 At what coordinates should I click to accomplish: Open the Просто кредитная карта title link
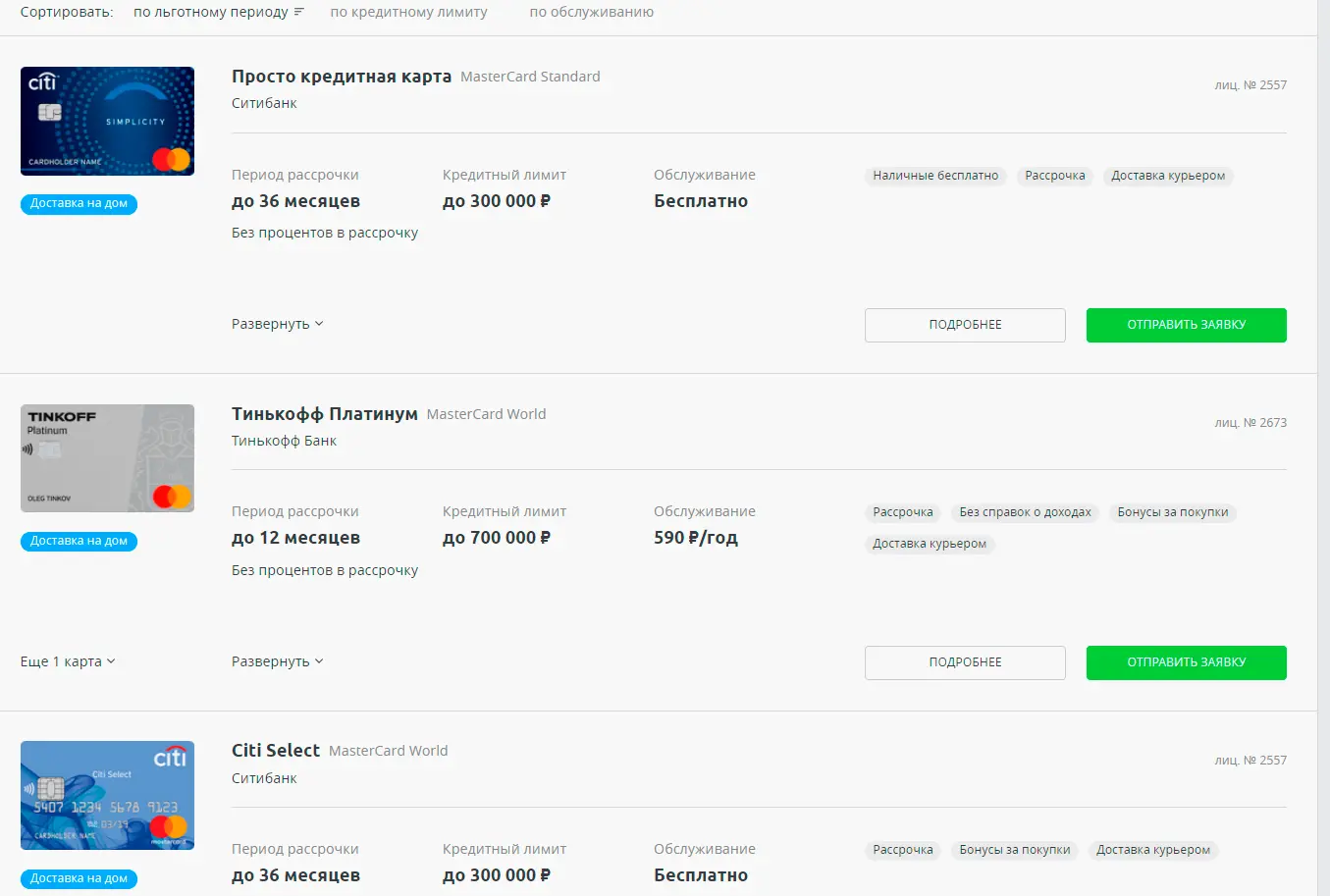coord(342,77)
